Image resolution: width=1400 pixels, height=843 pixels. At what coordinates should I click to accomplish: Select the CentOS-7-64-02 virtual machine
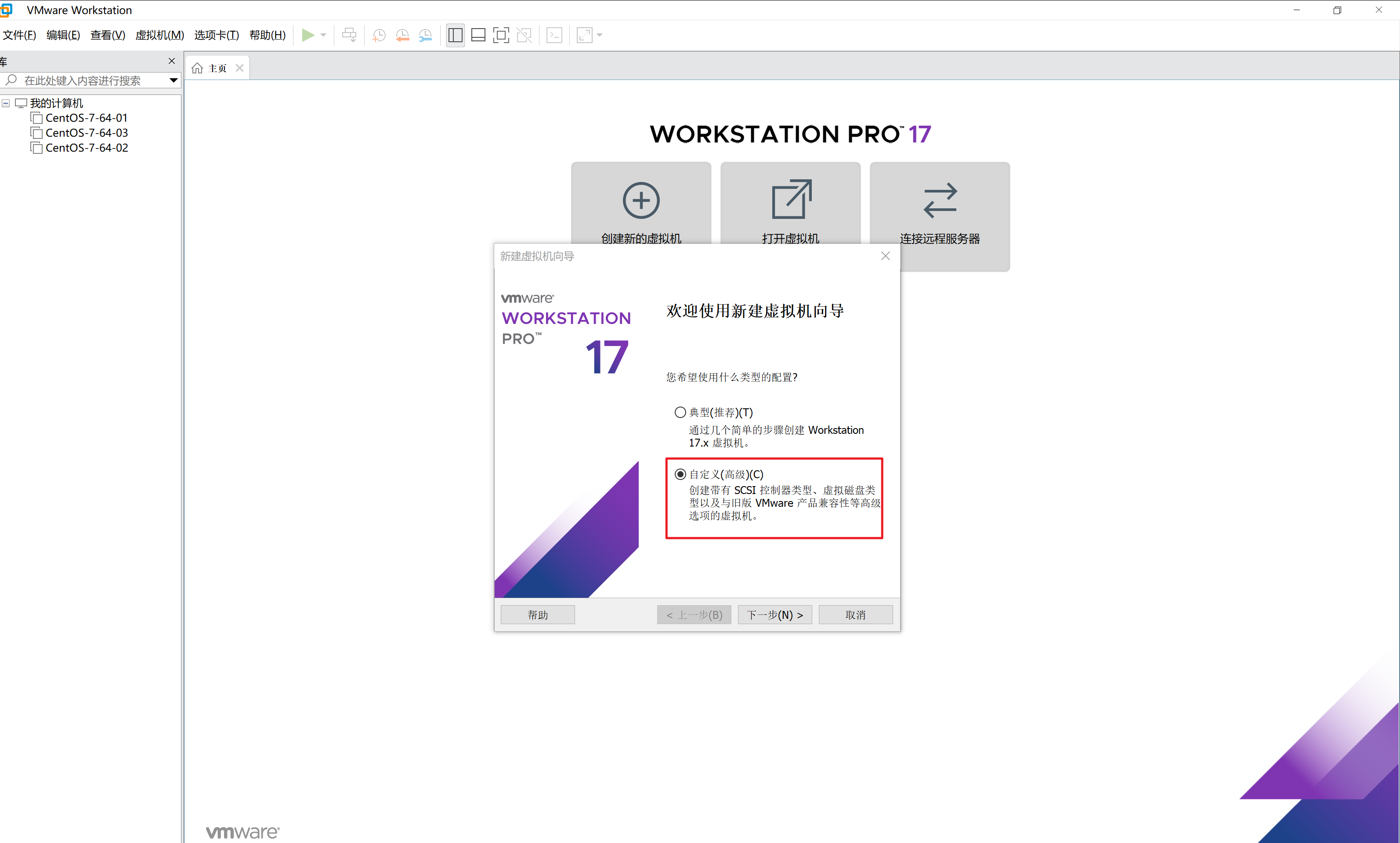pos(86,148)
